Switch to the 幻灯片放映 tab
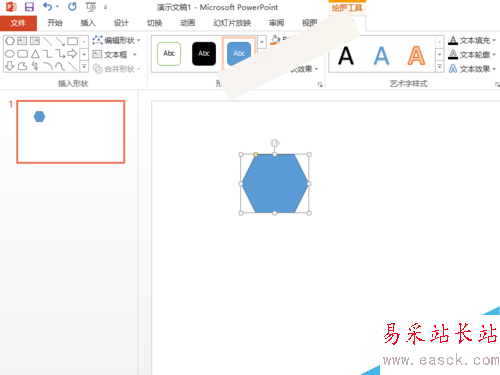Viewport: 500px width, 375px height. click(x=232, y=23)
